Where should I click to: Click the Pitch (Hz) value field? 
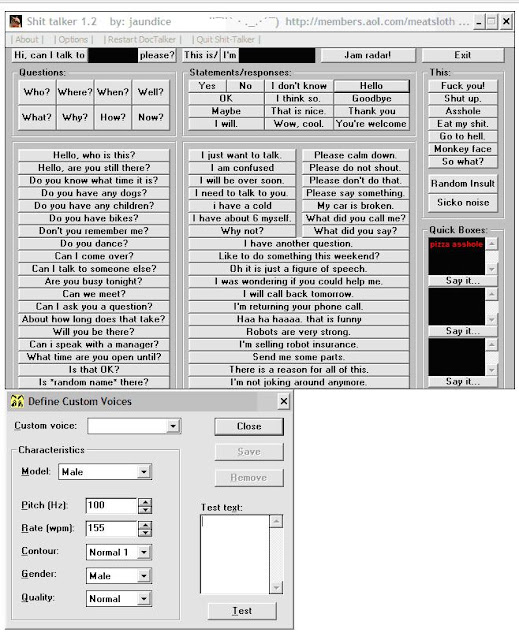(x=111, y=506)
